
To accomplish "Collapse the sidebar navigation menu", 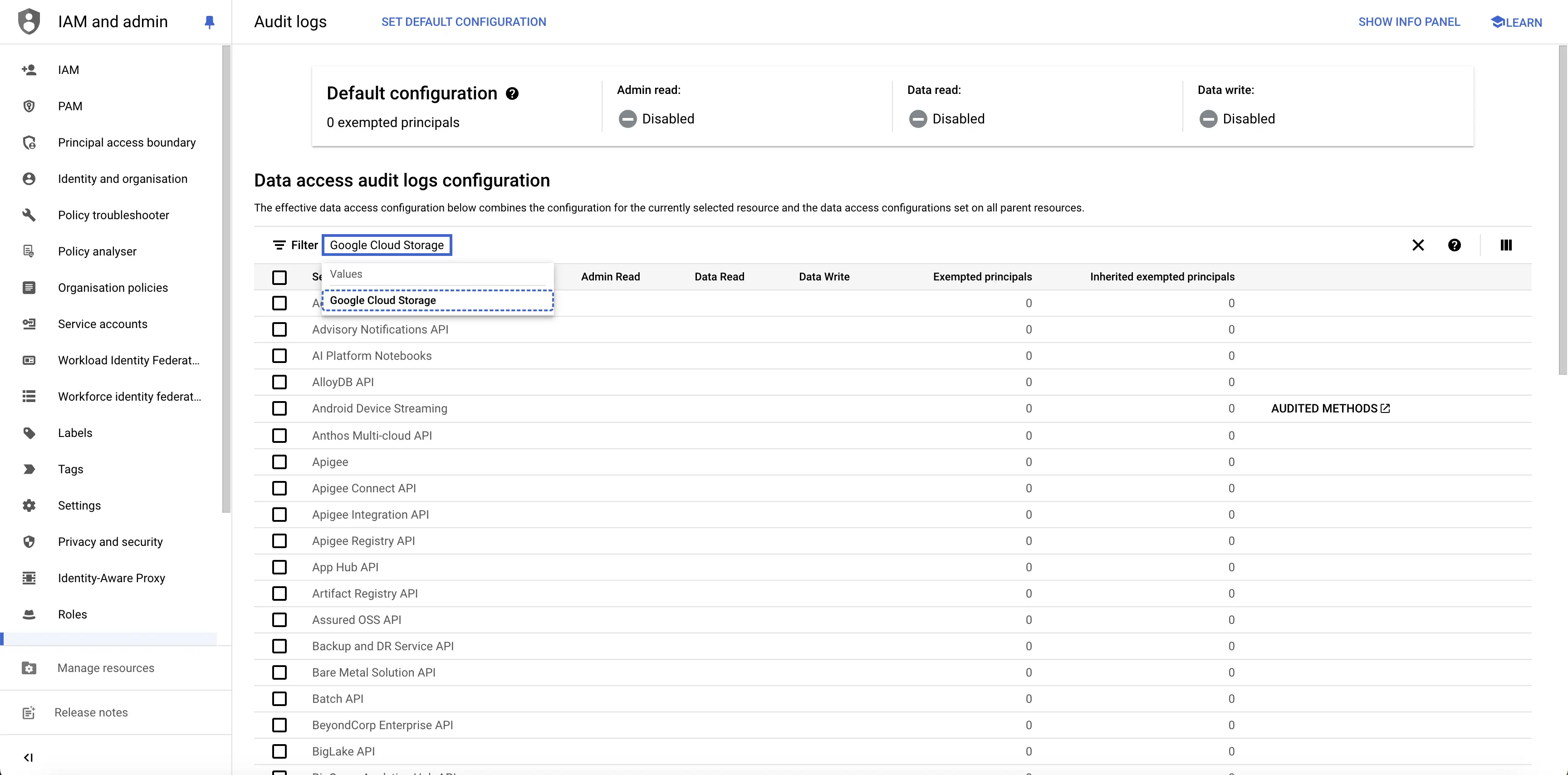I will point(28,757).
